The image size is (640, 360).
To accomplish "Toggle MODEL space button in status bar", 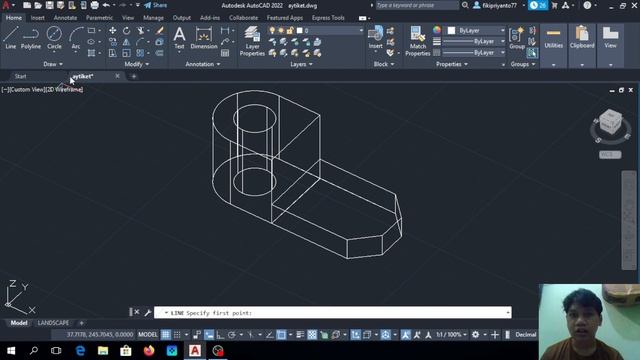I will 148,335.
